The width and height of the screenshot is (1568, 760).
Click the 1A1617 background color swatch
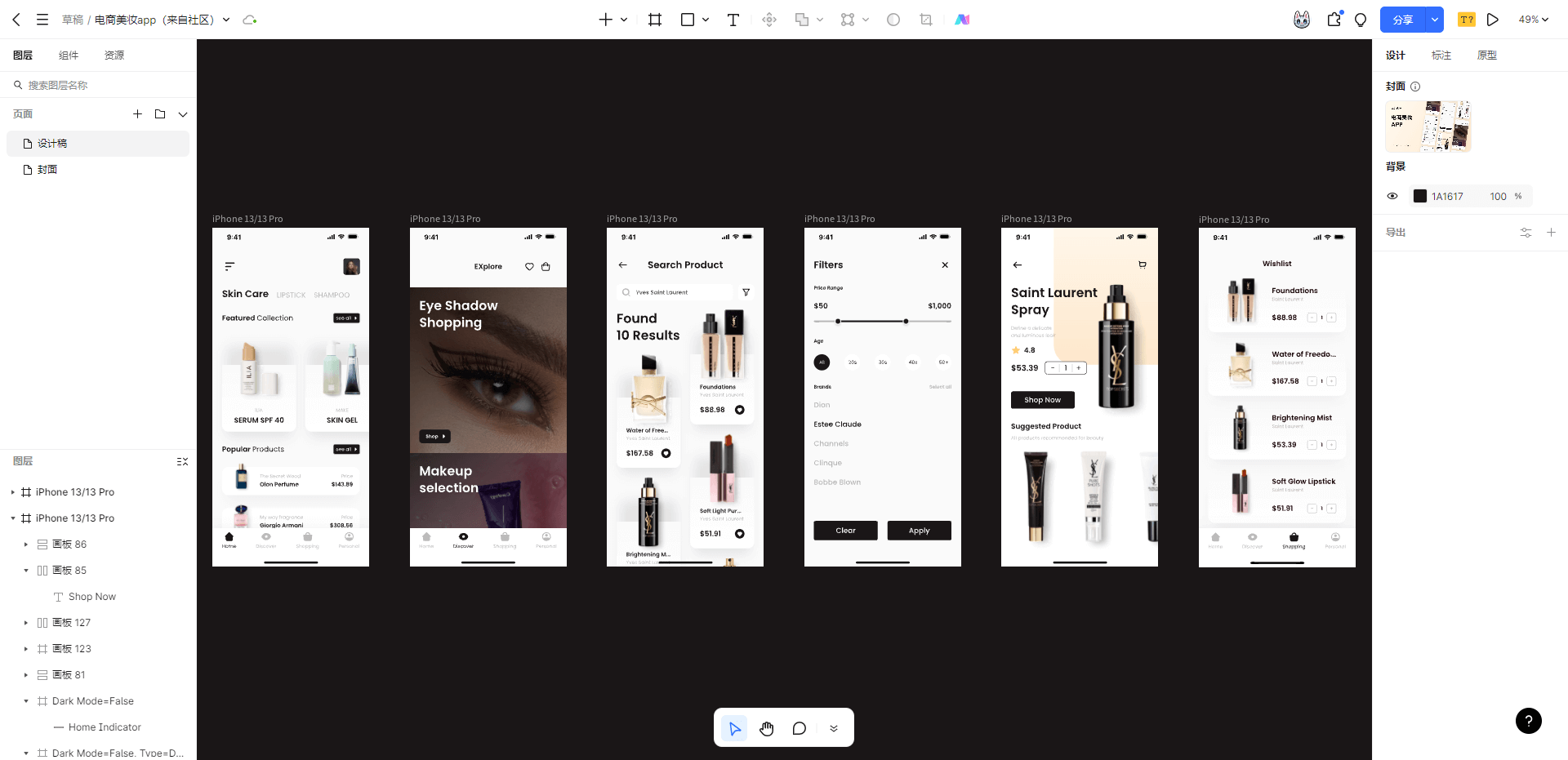1420,196
